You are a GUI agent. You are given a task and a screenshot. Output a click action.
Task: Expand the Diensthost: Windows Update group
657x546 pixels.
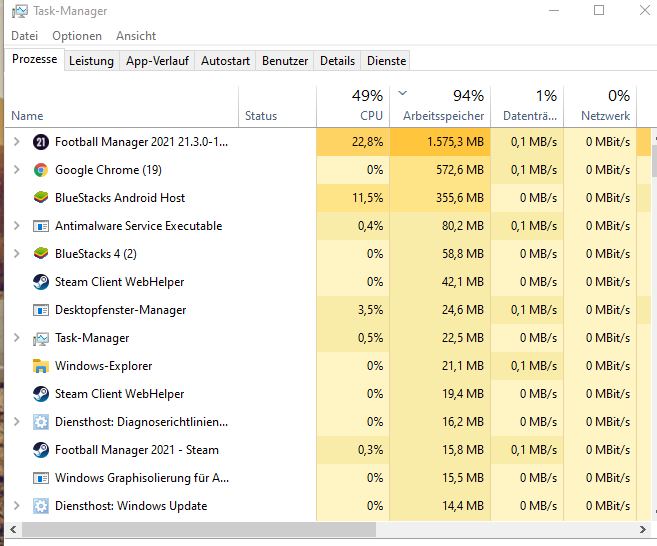(x=16, y=506)
